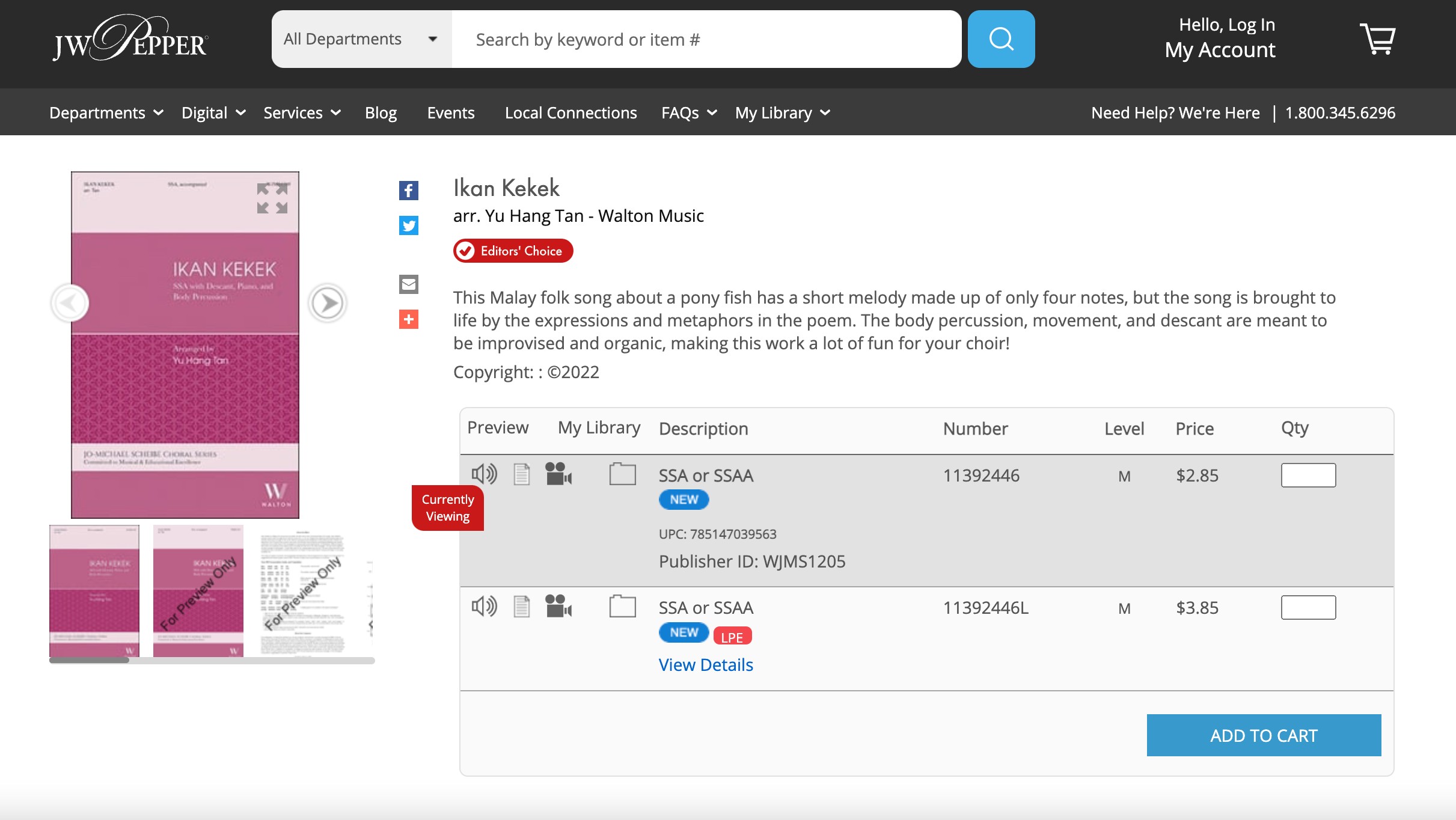
Task: Click the orange plus share icon
Action: 409,319
